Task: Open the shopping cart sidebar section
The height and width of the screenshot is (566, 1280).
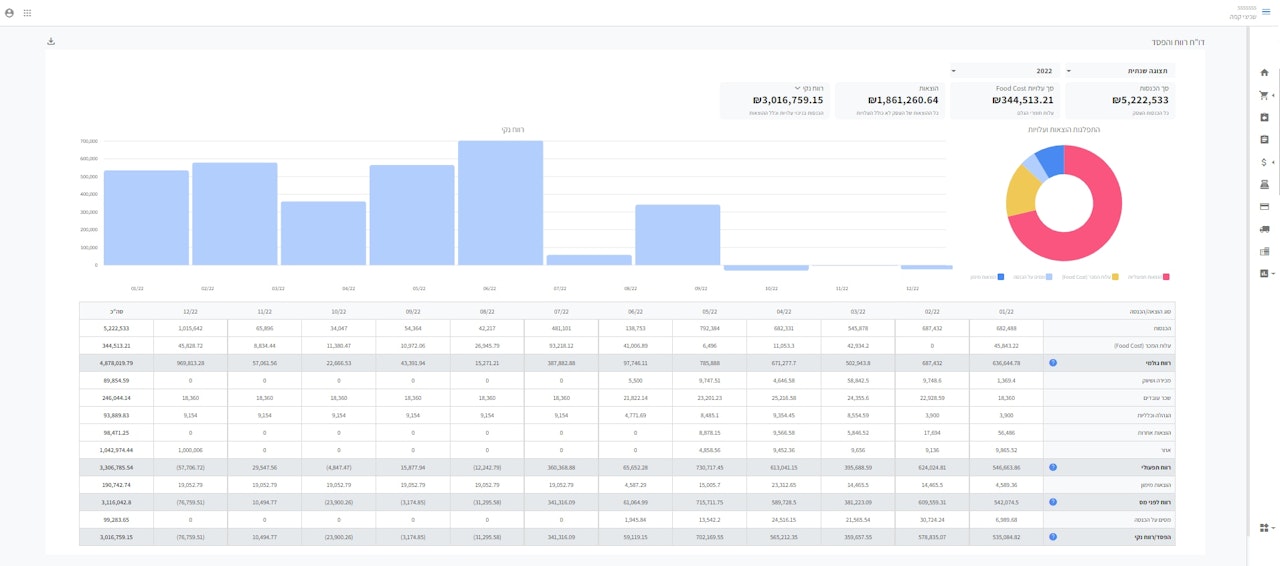Action: coord(1263,96)
